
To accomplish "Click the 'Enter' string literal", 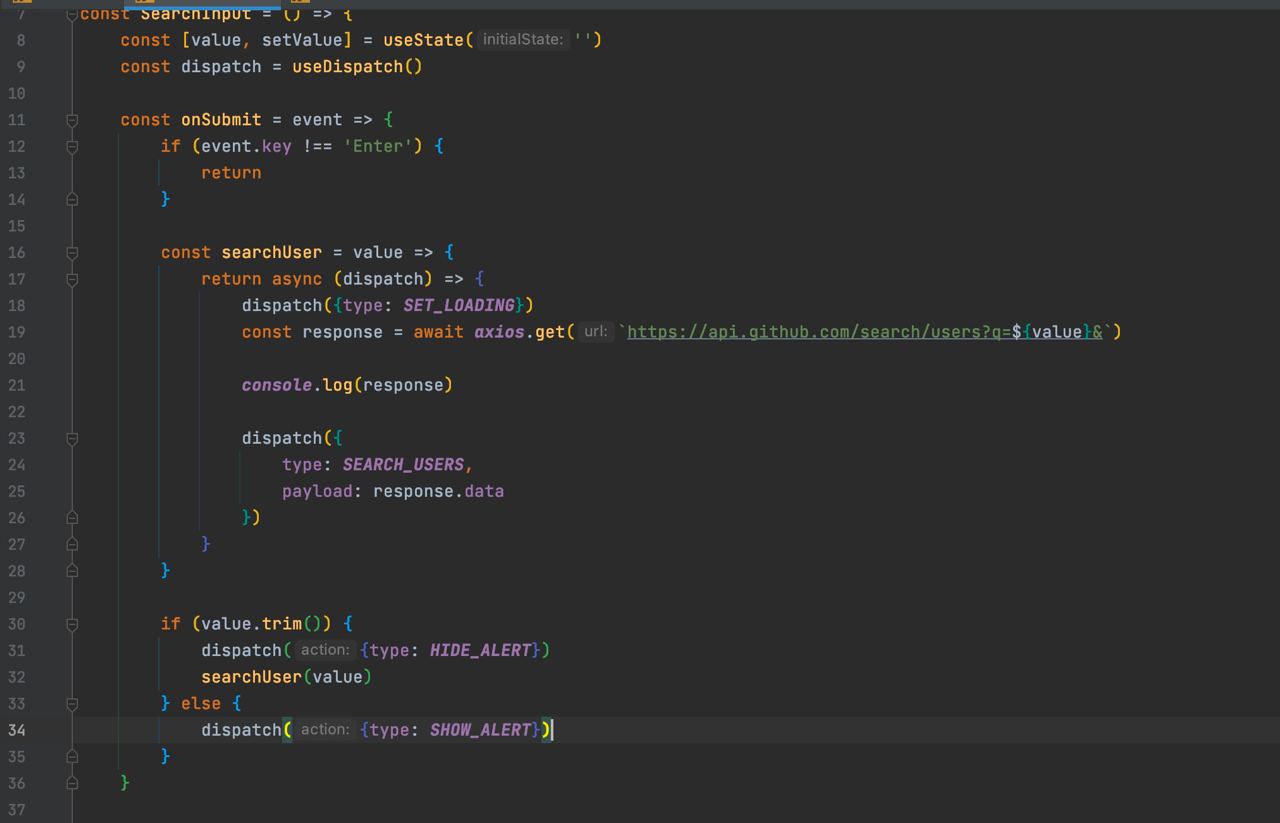I will (377, 146).
